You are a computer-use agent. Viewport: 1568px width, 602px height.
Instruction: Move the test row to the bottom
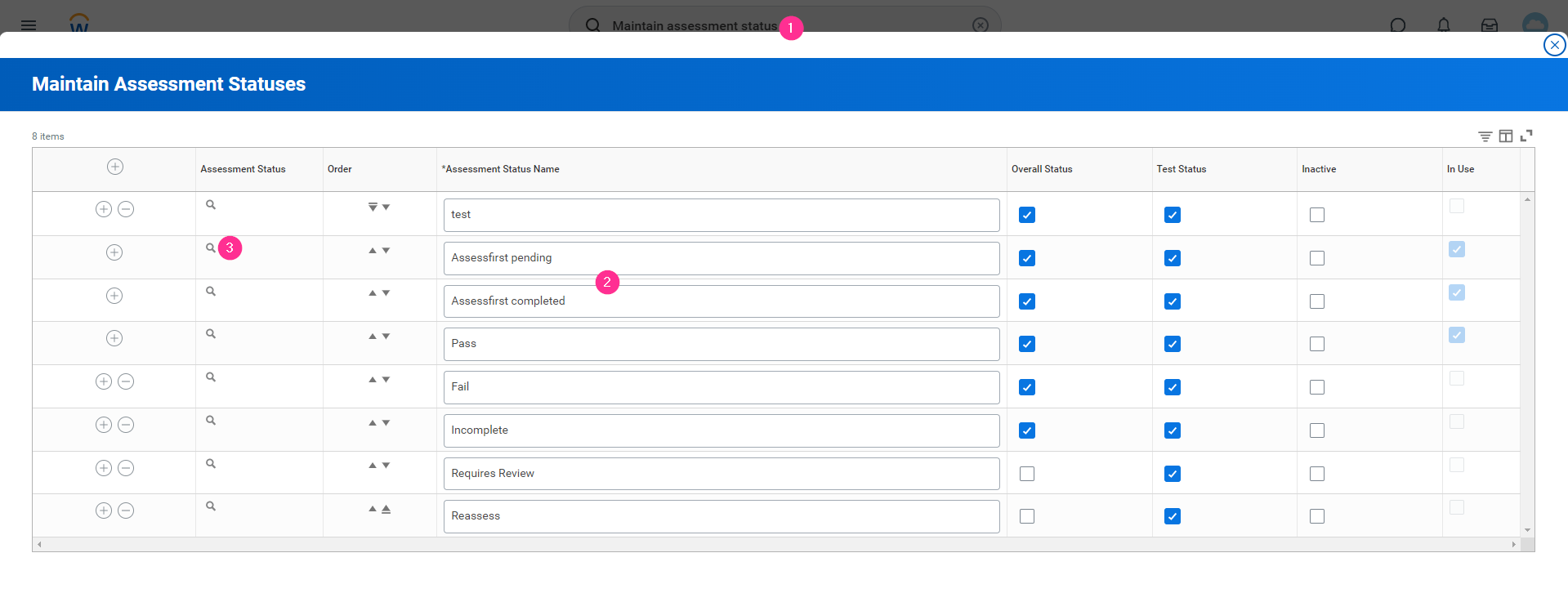click(373, 207)
